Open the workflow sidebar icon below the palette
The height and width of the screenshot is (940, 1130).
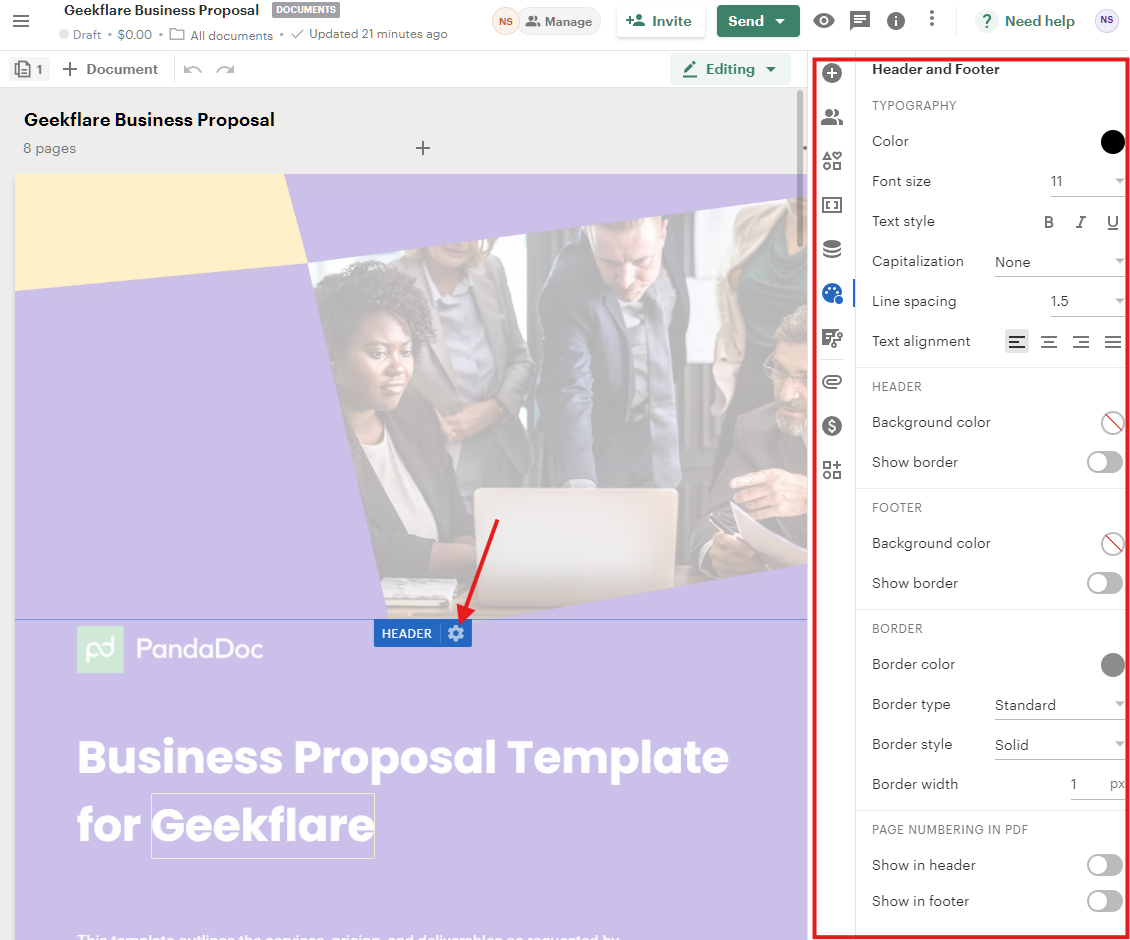pos(832,337)
